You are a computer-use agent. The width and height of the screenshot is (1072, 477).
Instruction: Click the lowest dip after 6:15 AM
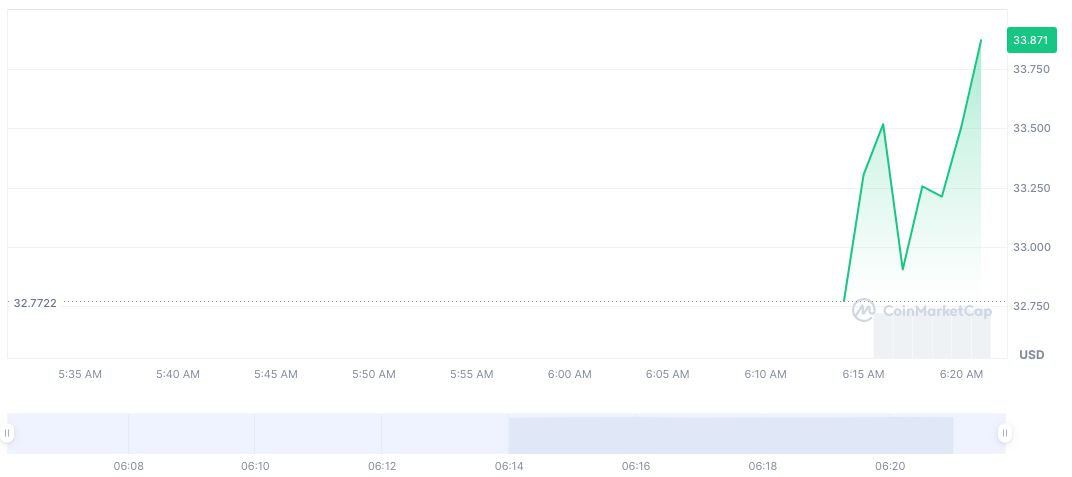pos(903,269)
